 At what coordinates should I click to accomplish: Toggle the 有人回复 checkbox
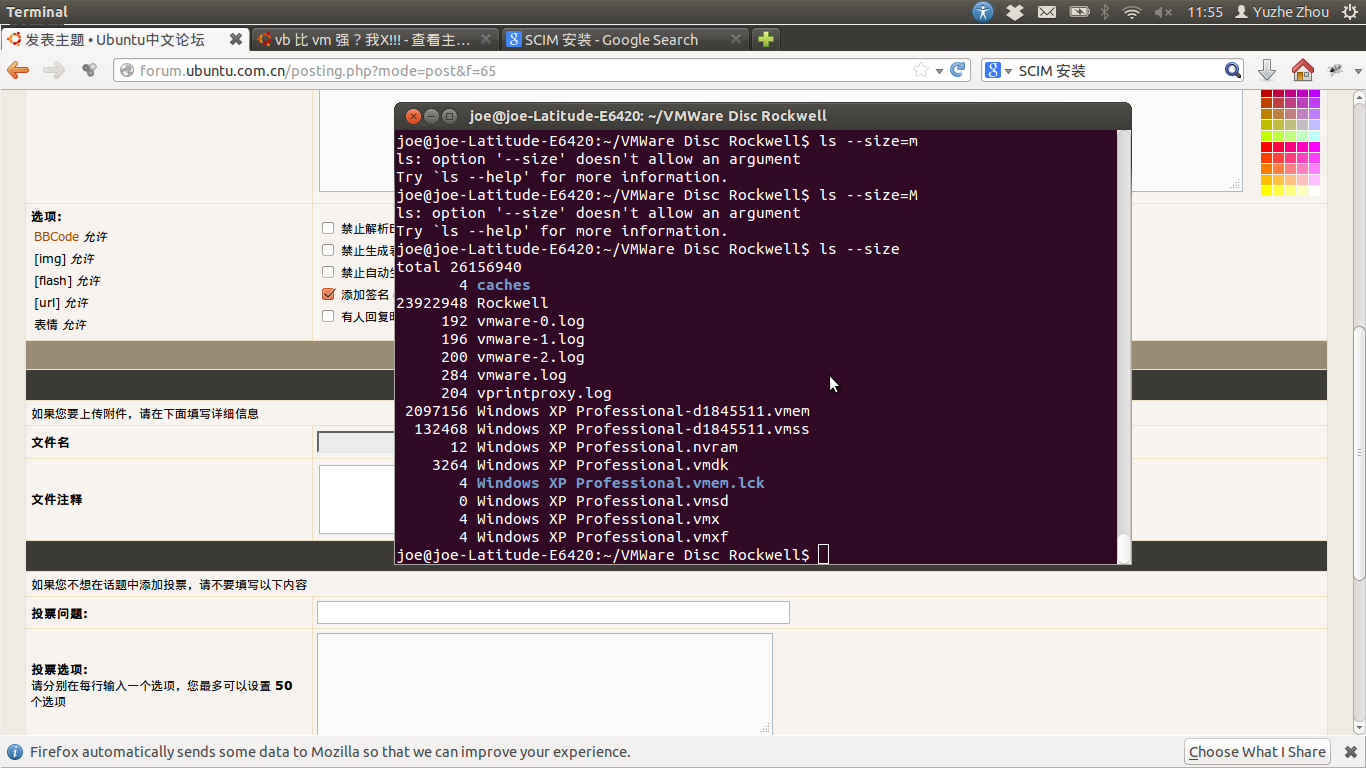[328, 316]
